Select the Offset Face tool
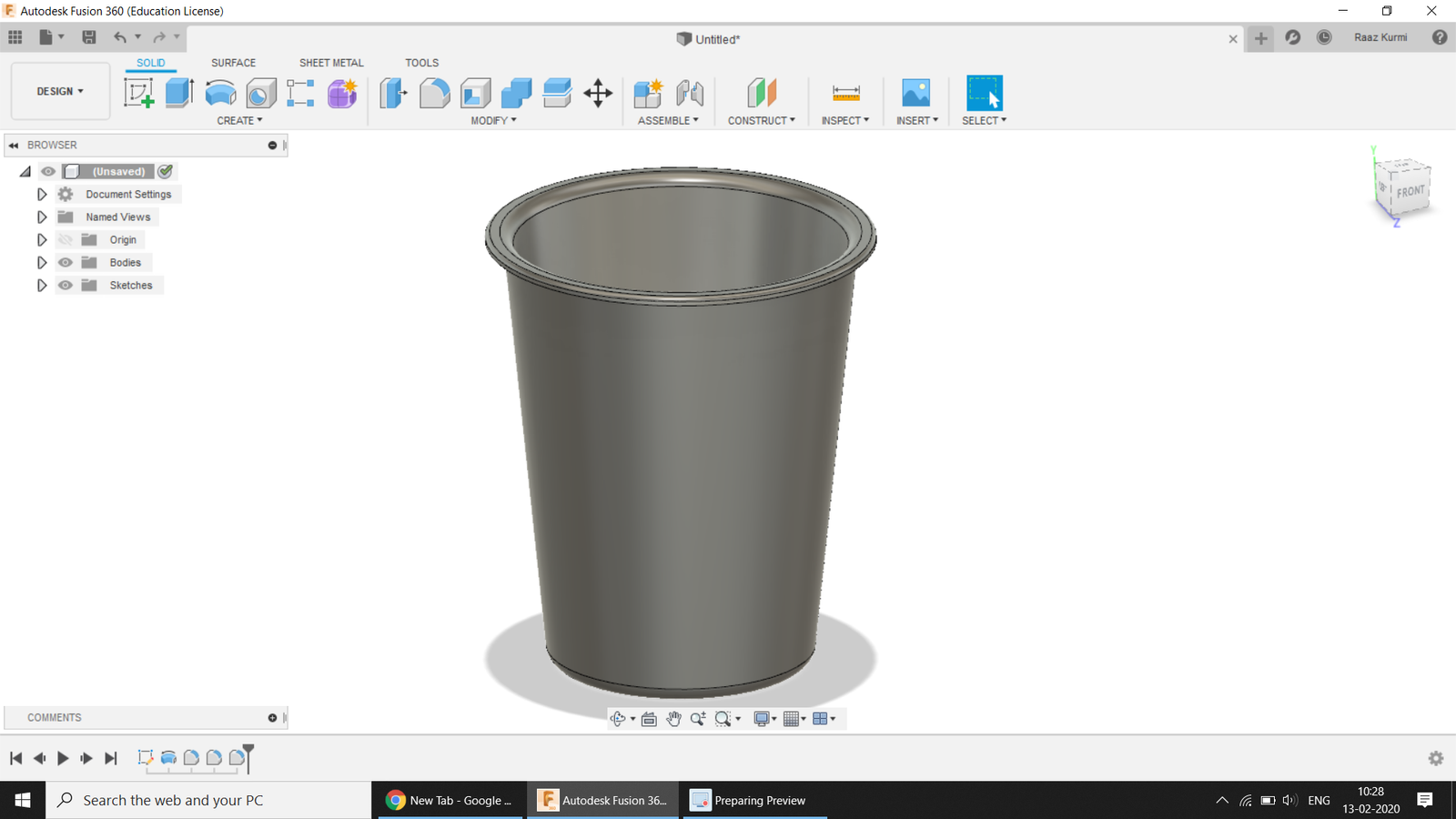 click(x=557, y=93)
